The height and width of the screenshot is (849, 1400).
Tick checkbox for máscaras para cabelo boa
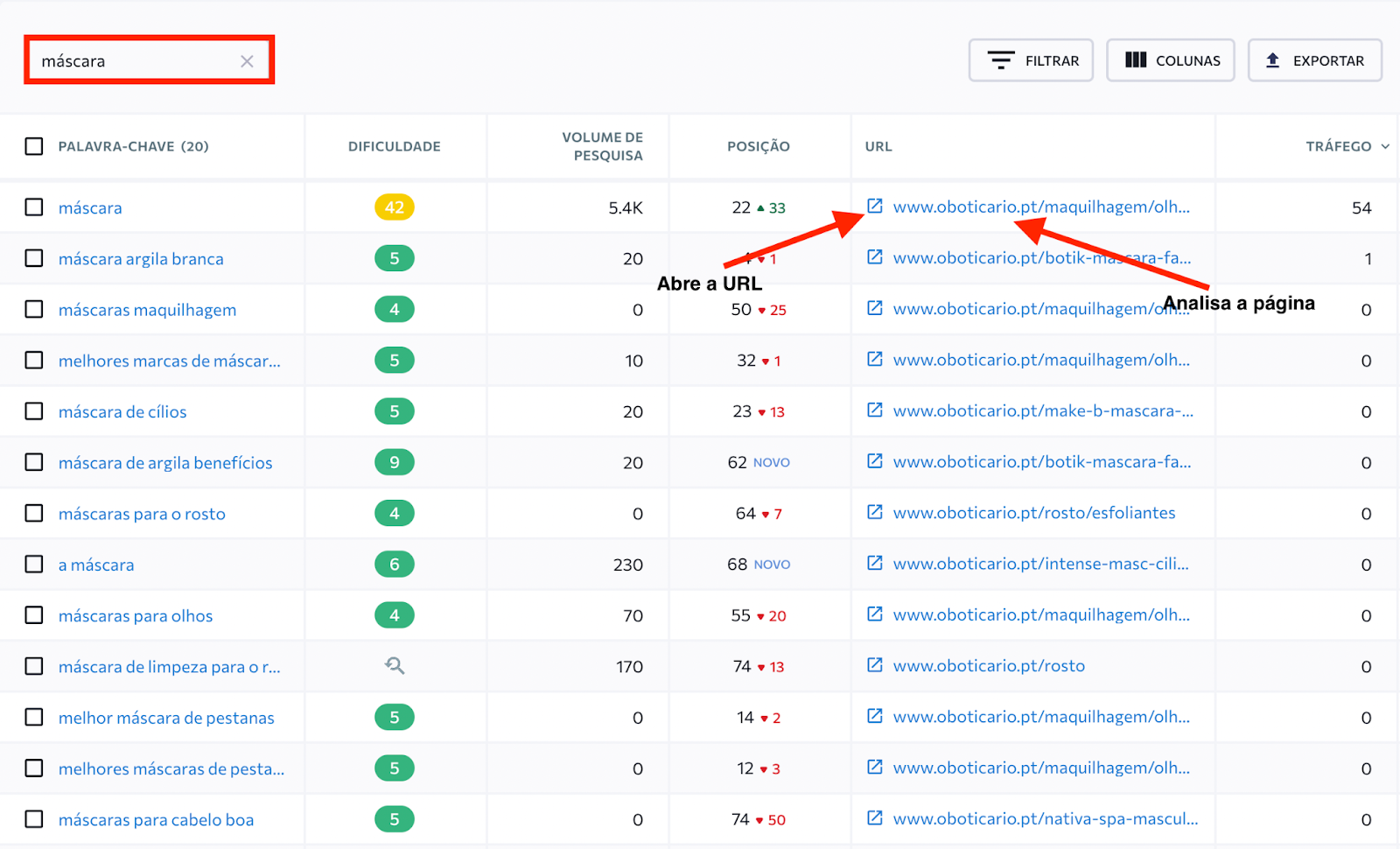pos(34,819)
